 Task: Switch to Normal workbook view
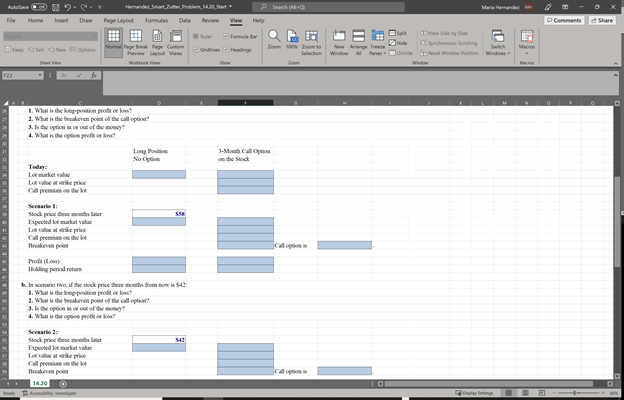pyautogui.click(x=114, y=43)
